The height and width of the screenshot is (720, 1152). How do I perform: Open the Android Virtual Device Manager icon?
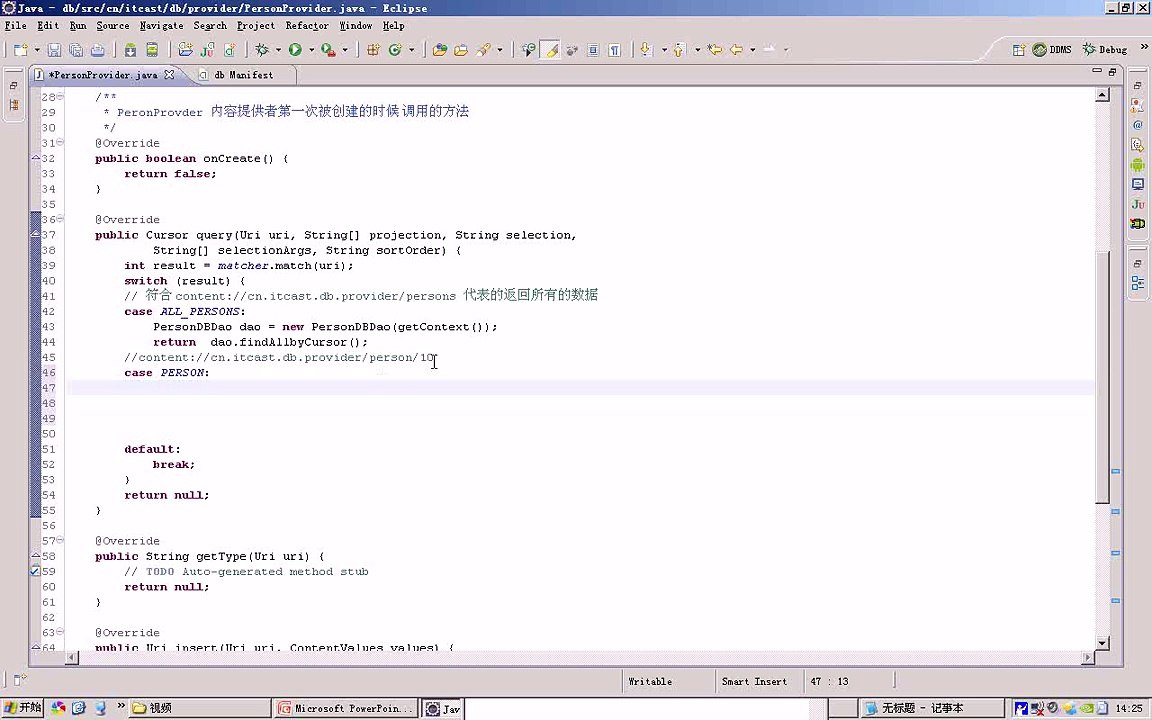point(152,50)
